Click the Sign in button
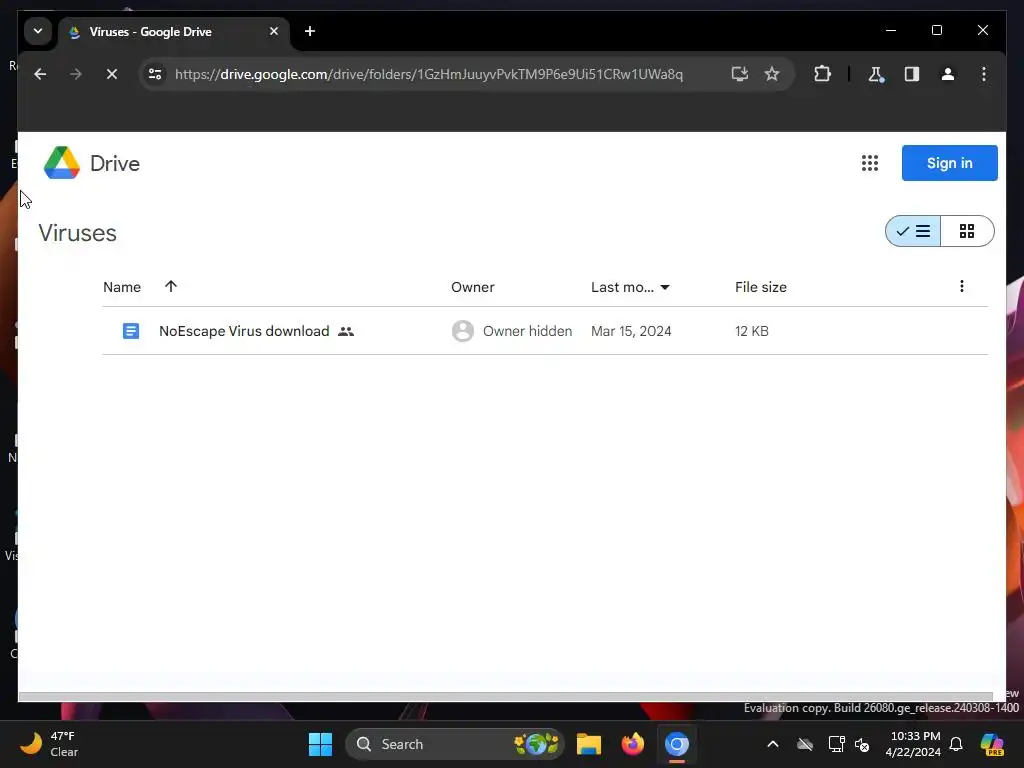 pos(949,163)
